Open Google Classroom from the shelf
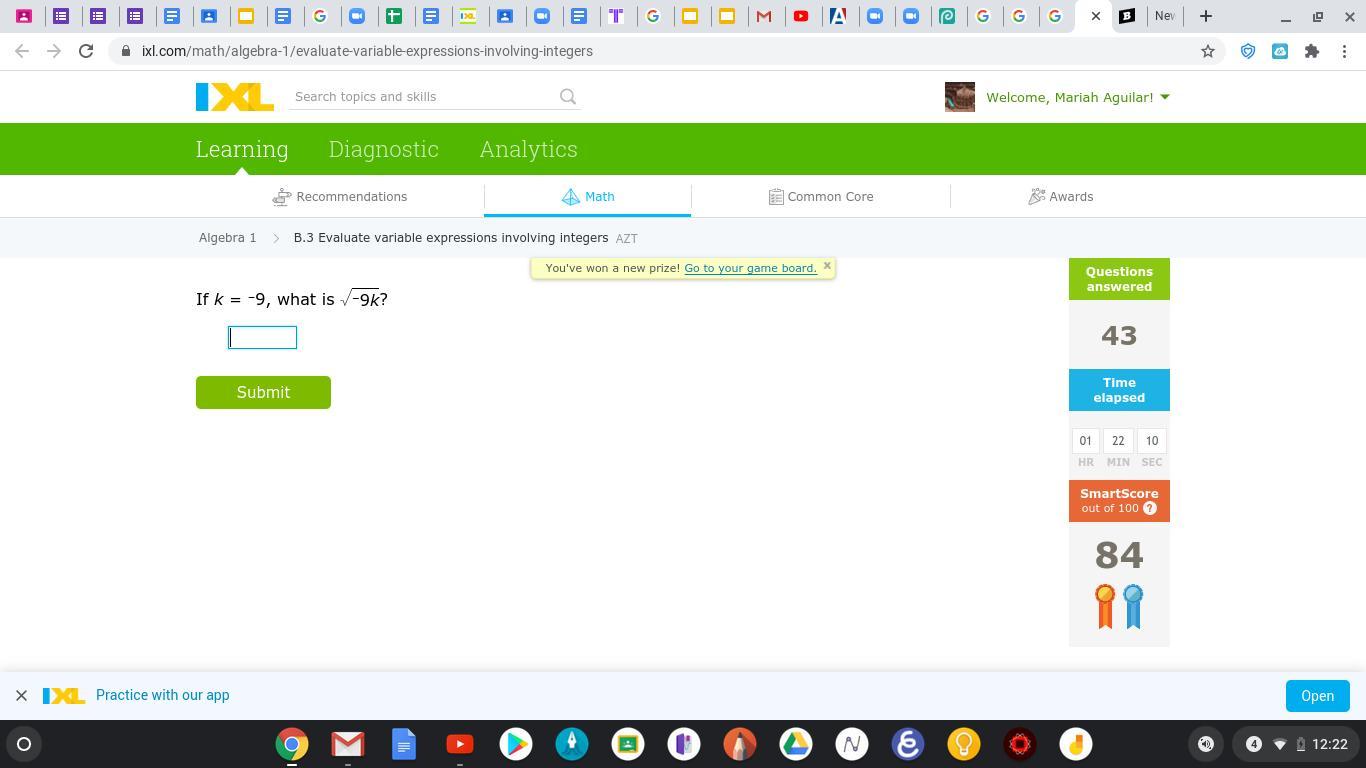The width and height of the screenshot is (1366, 768). pos(628,744)
